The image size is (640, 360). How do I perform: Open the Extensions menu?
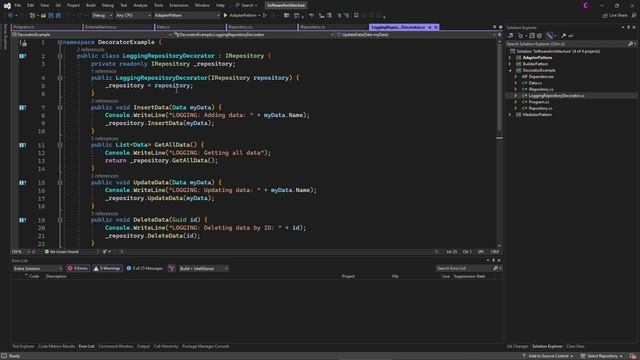tap(179, 5)
